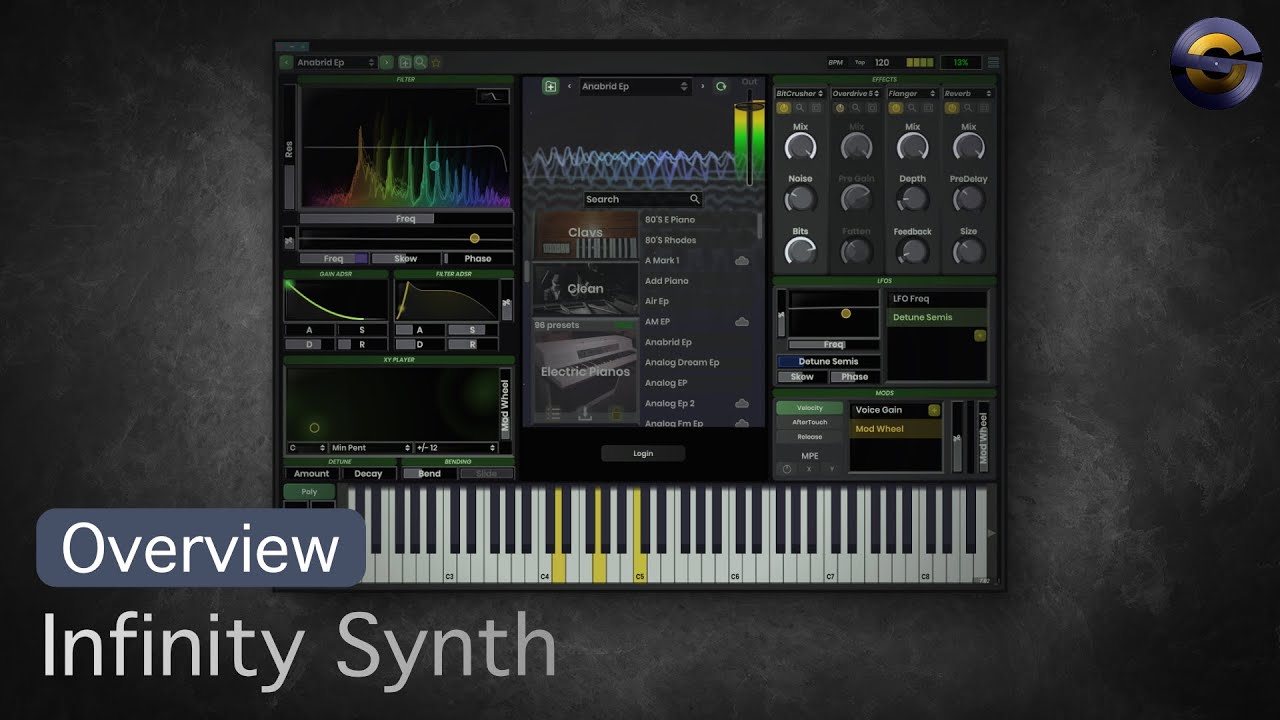This screenshot has width=1280, height=720.
Task: Click cloud icon next to AM EP
Action: click(x=742, y=322)
